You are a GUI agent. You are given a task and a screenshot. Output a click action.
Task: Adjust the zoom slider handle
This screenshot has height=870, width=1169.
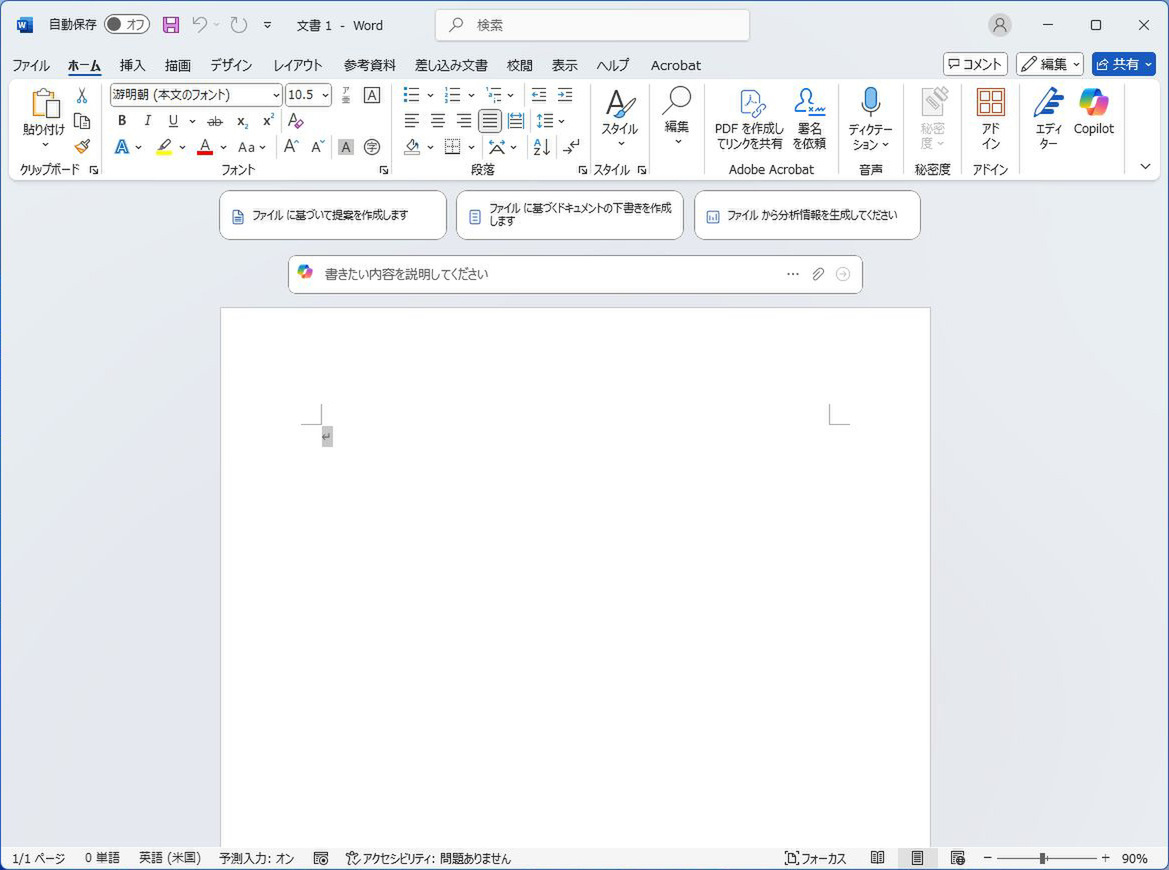tap(1043, 859)
